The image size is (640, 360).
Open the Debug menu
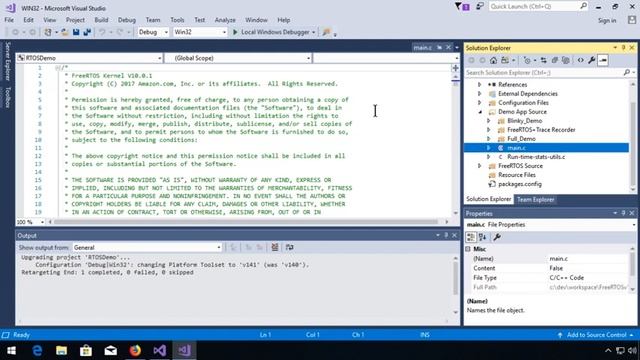point(127,20)
